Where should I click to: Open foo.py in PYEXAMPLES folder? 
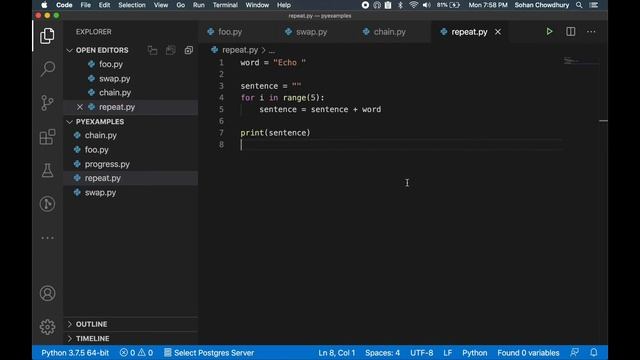[x=97, y=150]
